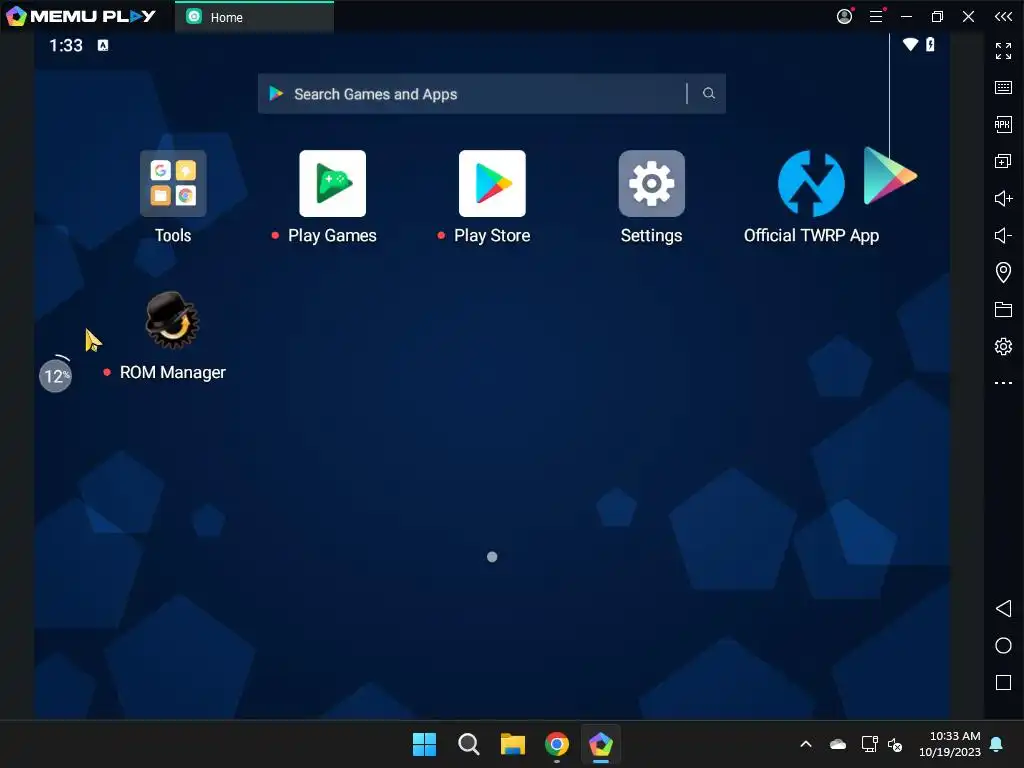Screen dimensions: 1024x768
Task: Open Android Settings app
Action: (652, 184)
